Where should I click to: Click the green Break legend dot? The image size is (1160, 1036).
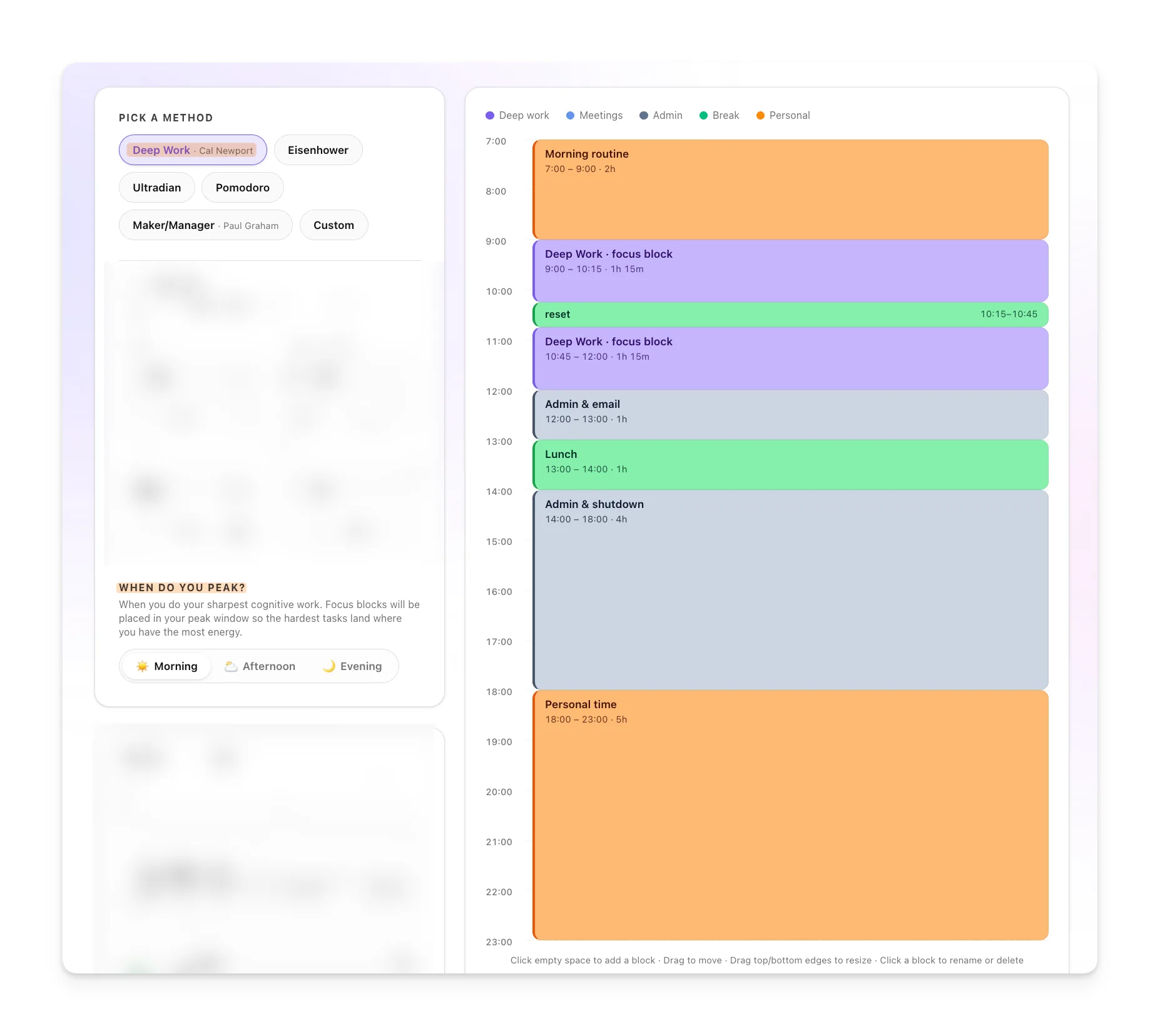click(x=703, y=115)
